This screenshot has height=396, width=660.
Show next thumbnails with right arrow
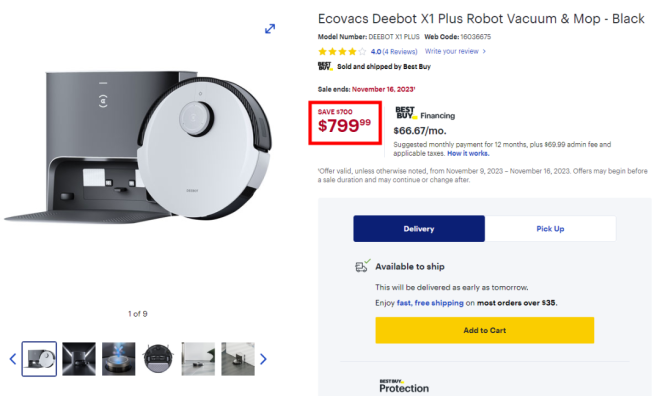263,359
